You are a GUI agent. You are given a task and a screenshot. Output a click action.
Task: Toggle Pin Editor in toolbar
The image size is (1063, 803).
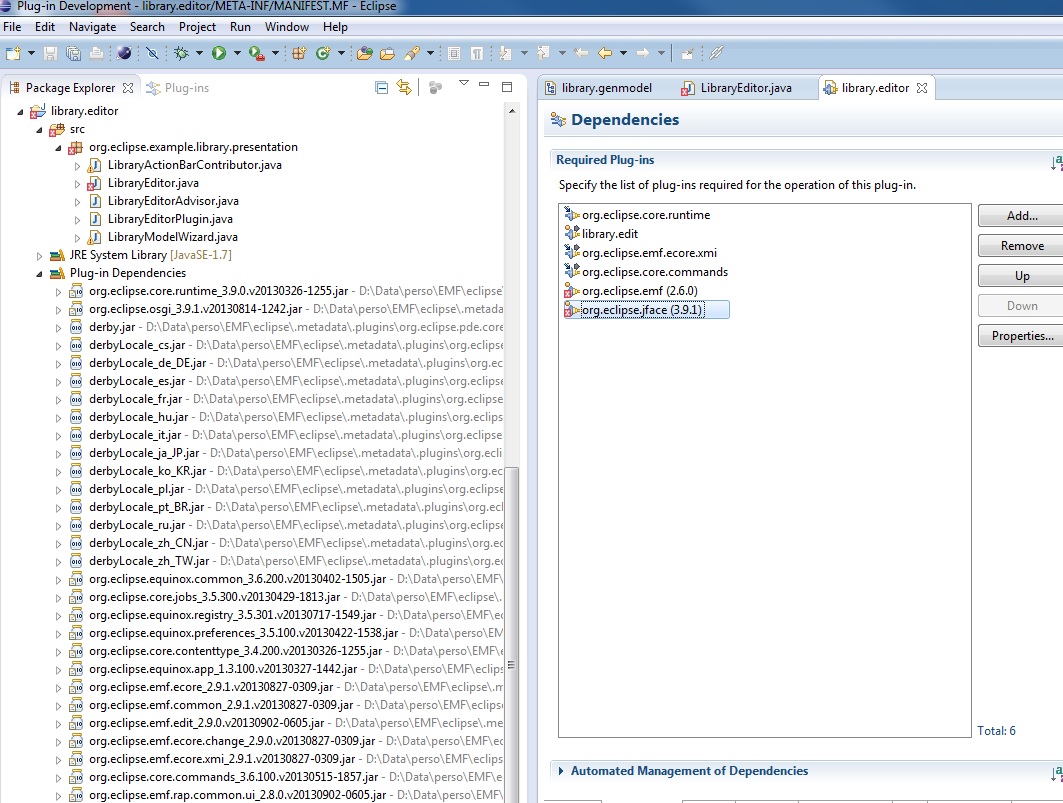pos(687,53)
